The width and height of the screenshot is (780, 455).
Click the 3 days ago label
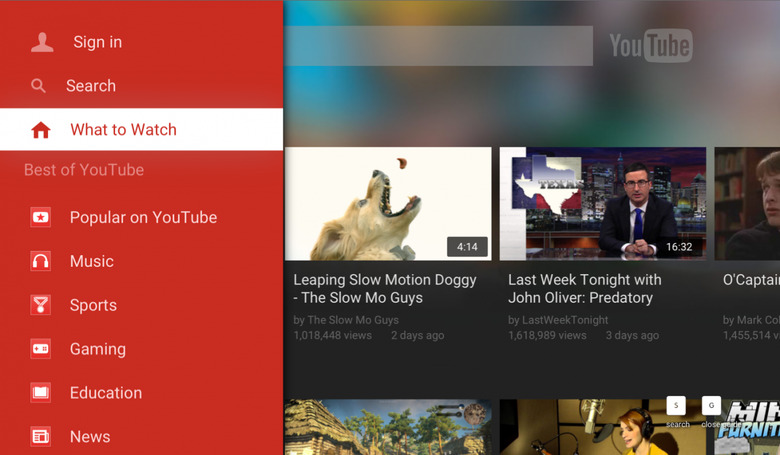point(632,335)
